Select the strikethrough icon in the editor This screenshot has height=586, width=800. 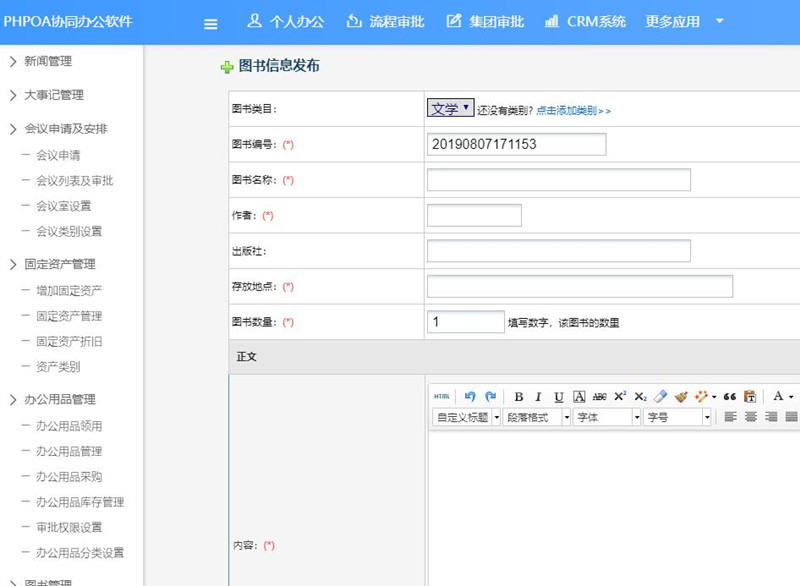pos(601,397)
